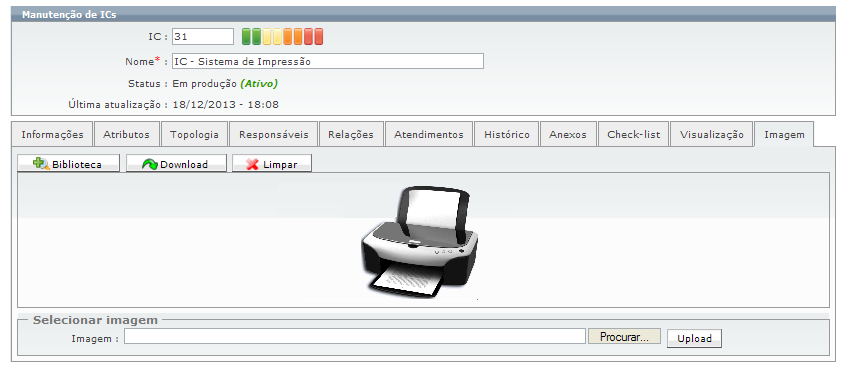Click the green arrow icon on Download
Screen dimensions: 844x366
[150, 164]
